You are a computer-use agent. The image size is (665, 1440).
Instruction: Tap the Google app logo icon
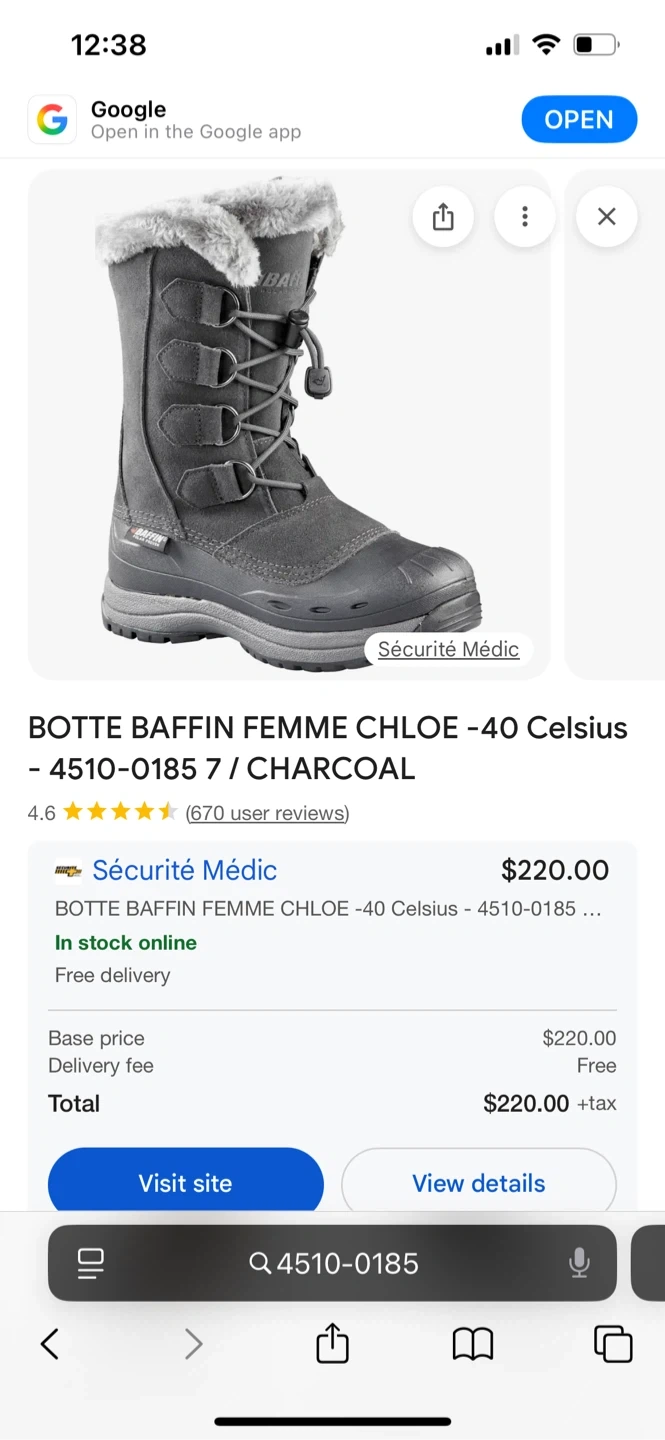52,121
